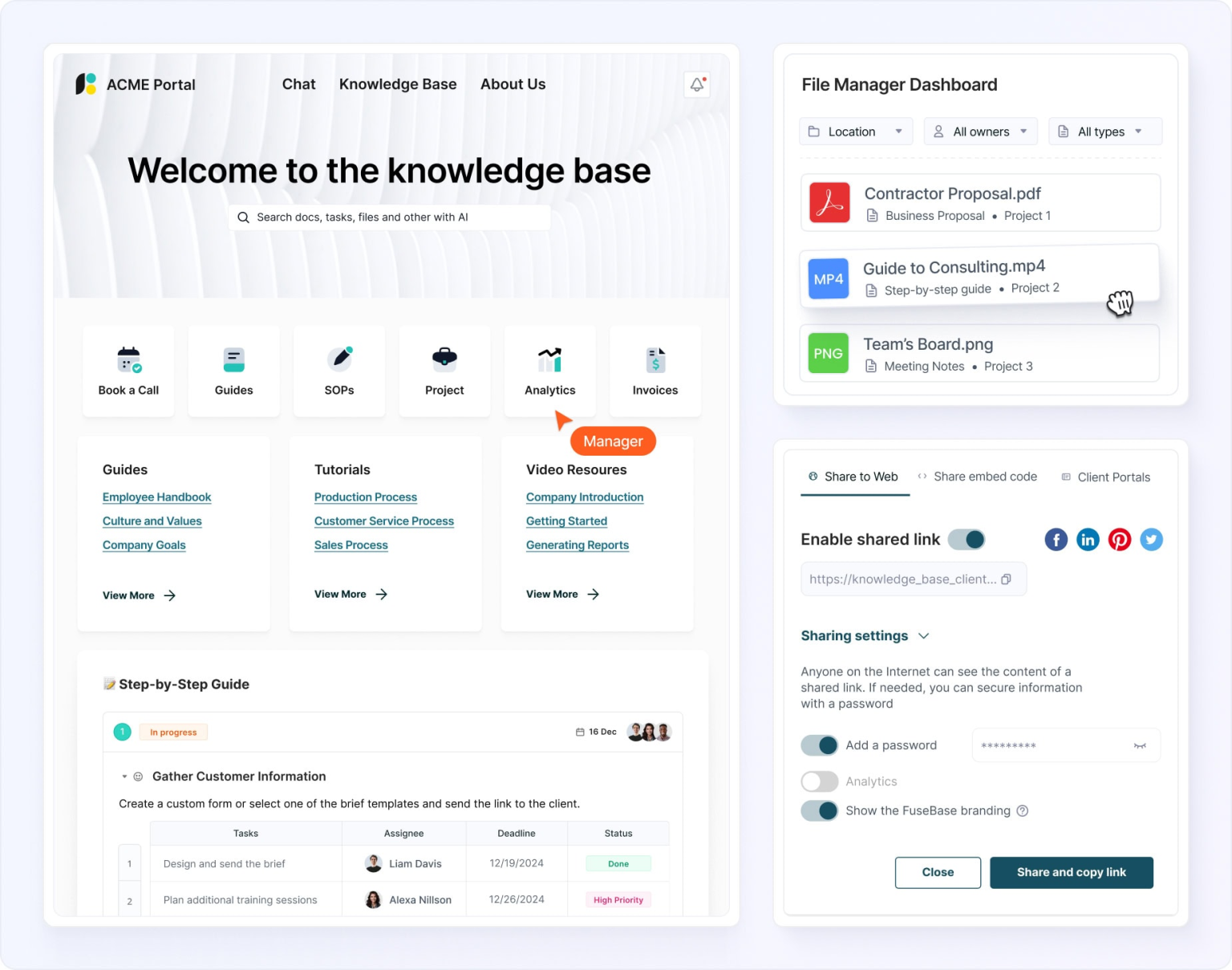This screenshot has width=1232, height=970.
Task: Open the Facebook share icon
Action: click(1056, 539)
